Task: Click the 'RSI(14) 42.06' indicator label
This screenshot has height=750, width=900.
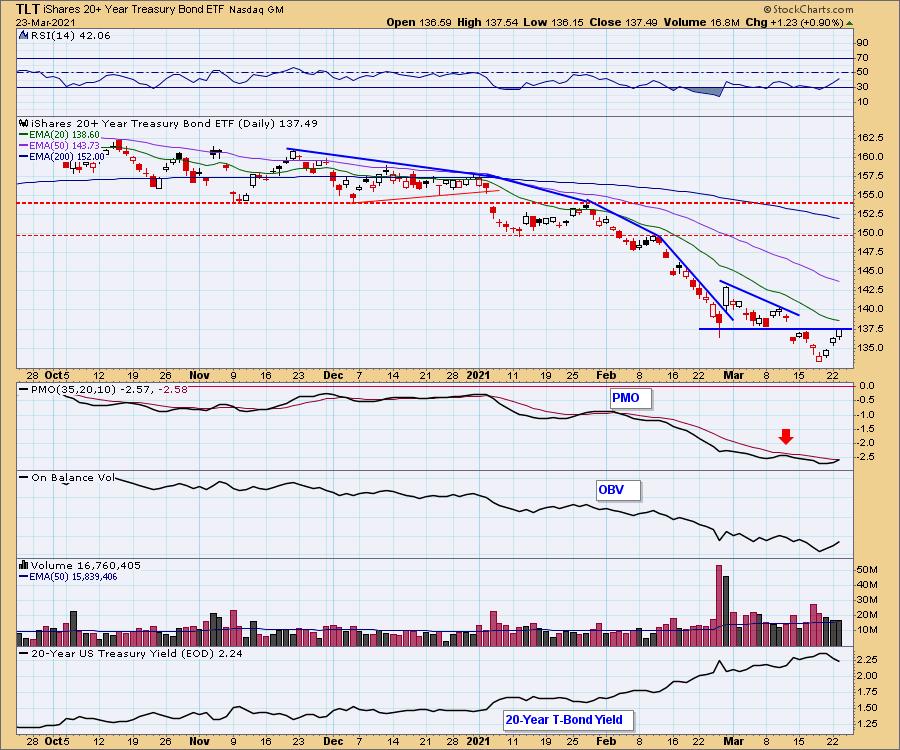Action: tap(71, 36)
